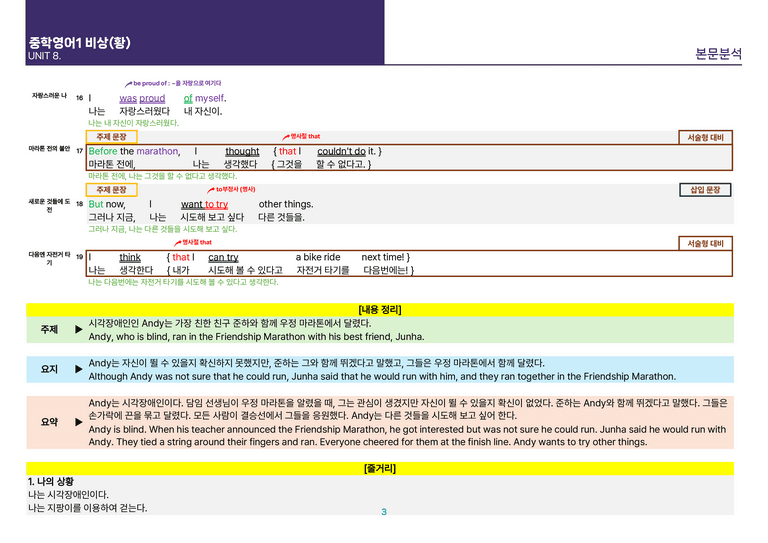Click the '주제' row label

[x=49, y=330]
